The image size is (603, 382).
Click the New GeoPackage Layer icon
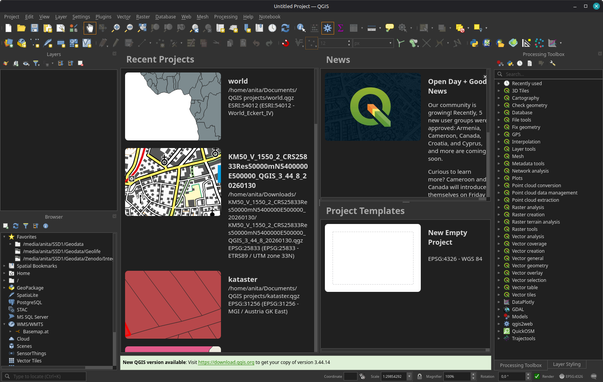[22, 43]
